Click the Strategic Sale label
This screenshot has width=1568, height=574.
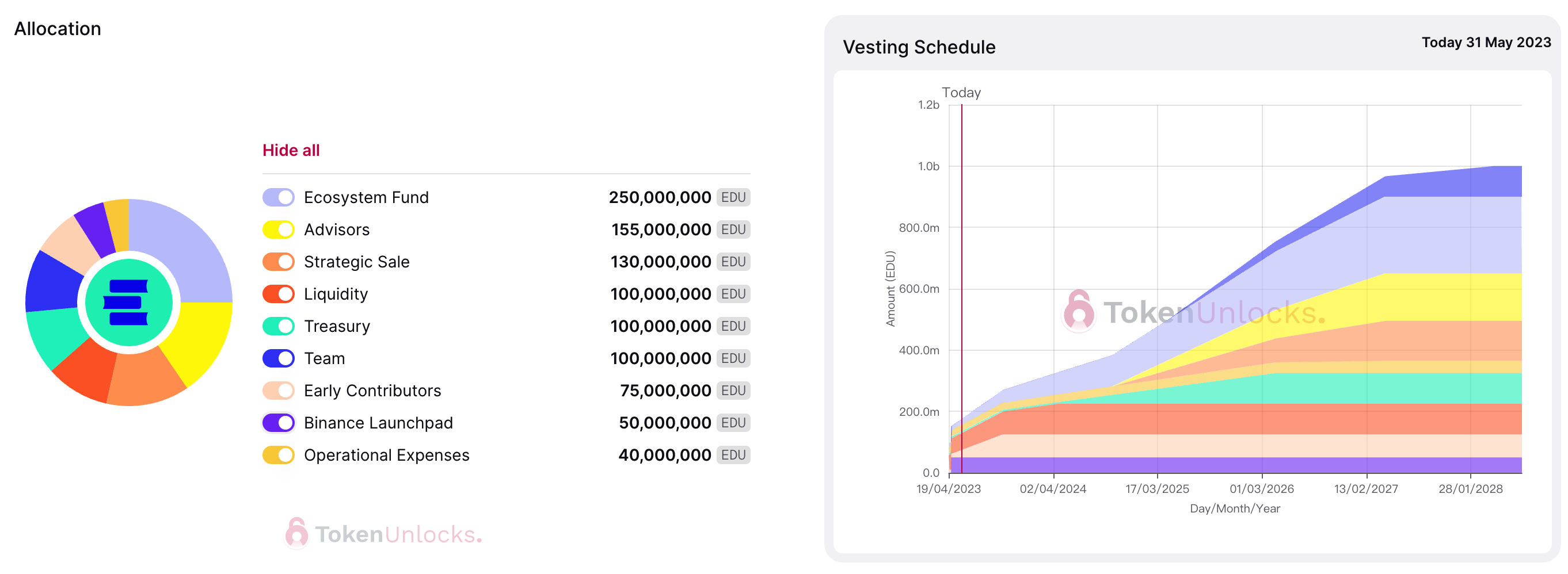coord(357,262)
